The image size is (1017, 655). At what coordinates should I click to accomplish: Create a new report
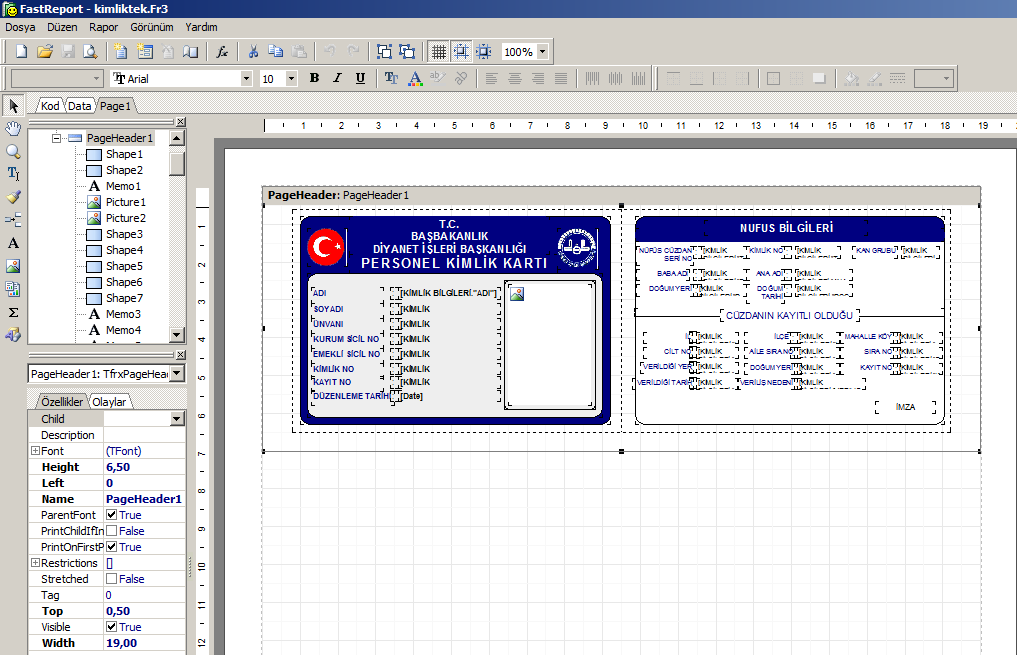pyautogui.click(x=21, y=52)
